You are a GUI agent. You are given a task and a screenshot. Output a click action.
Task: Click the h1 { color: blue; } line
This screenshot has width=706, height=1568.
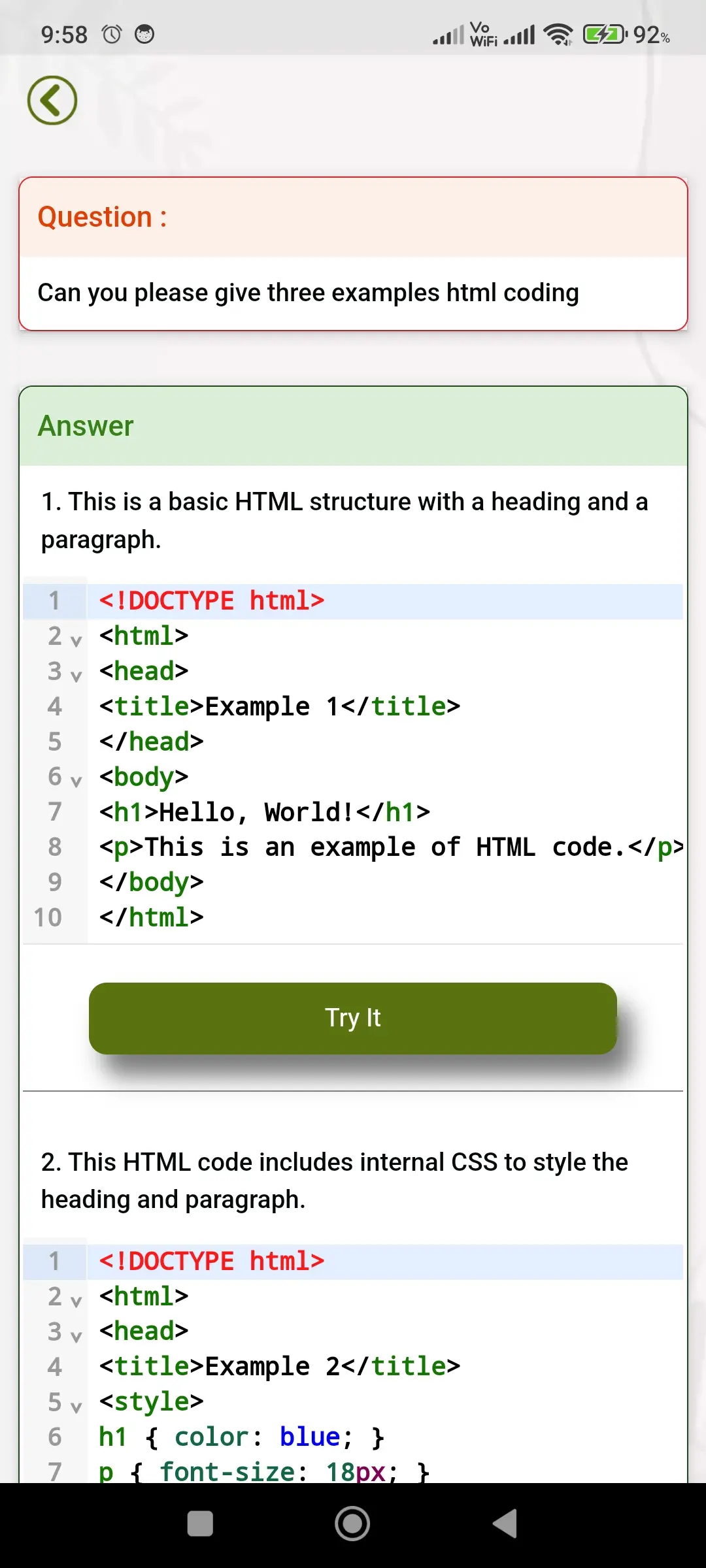pyautogui.click(x=242, y=1437)
